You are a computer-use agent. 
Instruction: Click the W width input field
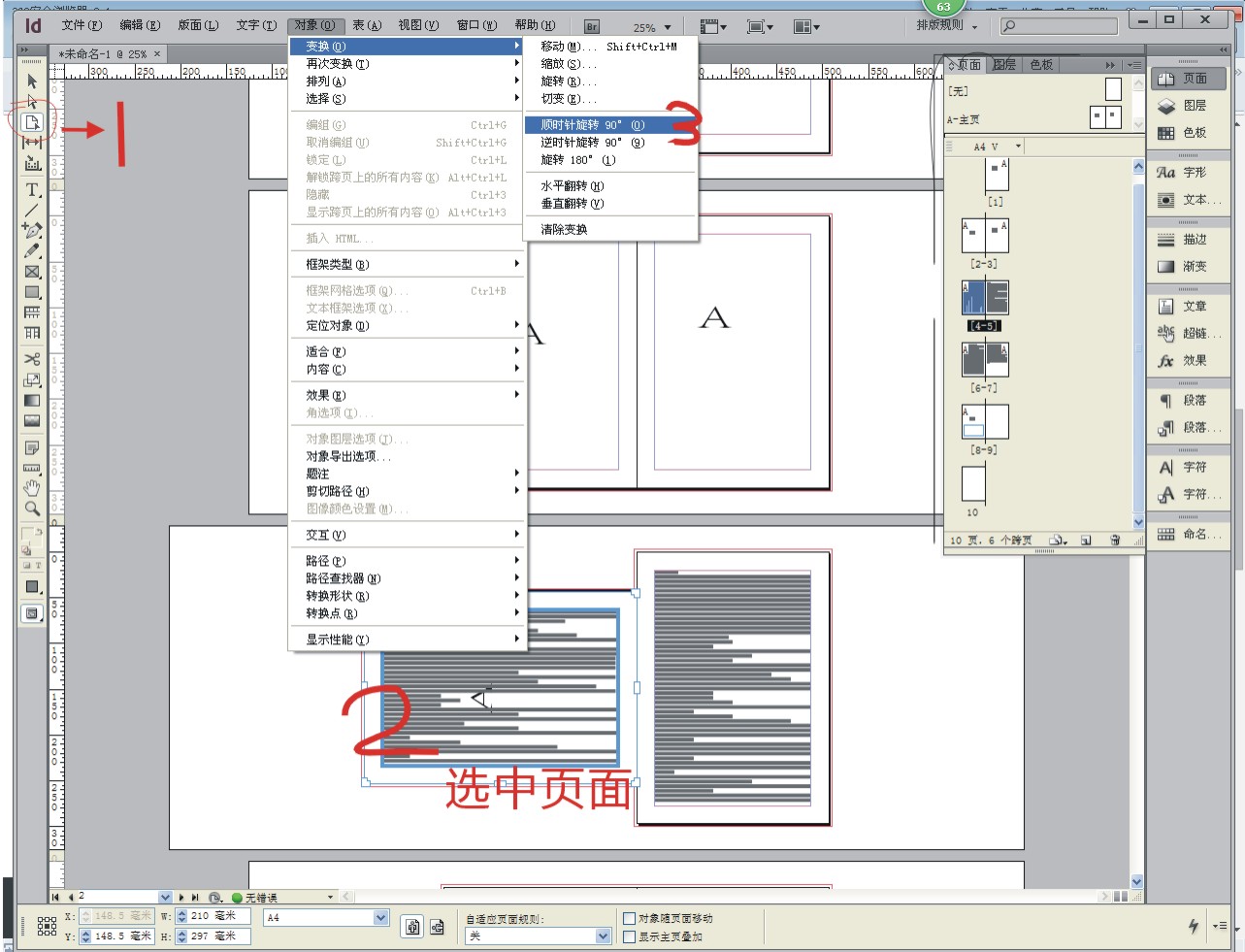pyautogui.click(x=219, y=916)
